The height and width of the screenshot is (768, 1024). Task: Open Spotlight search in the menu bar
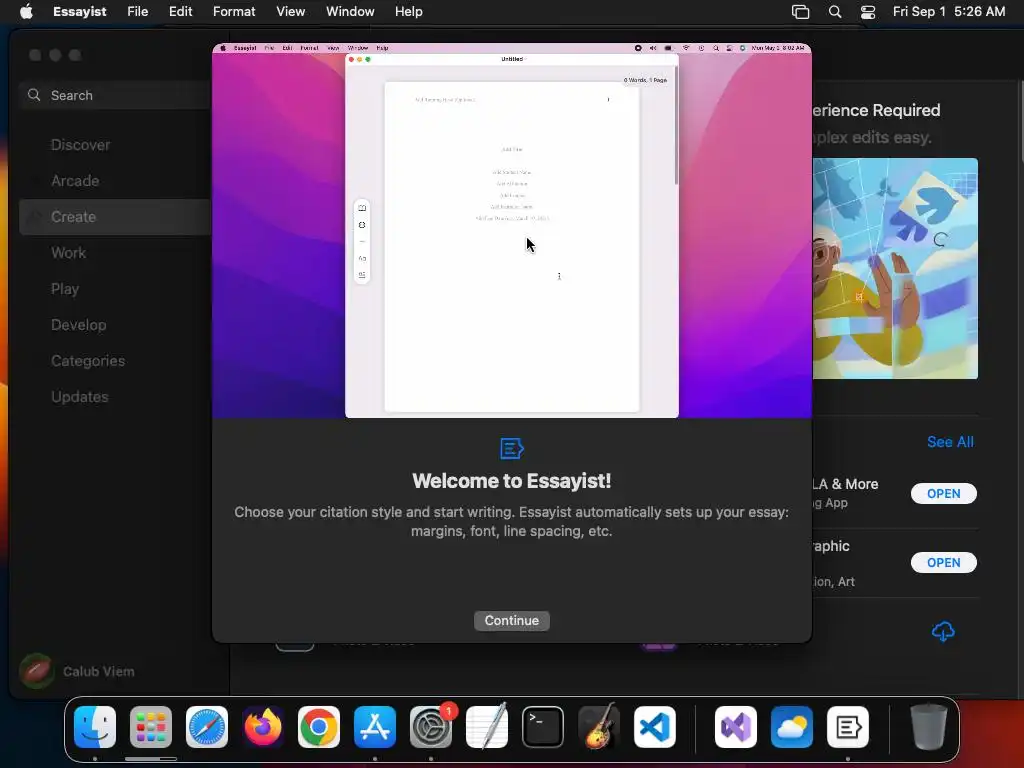(x=835, y=12)
